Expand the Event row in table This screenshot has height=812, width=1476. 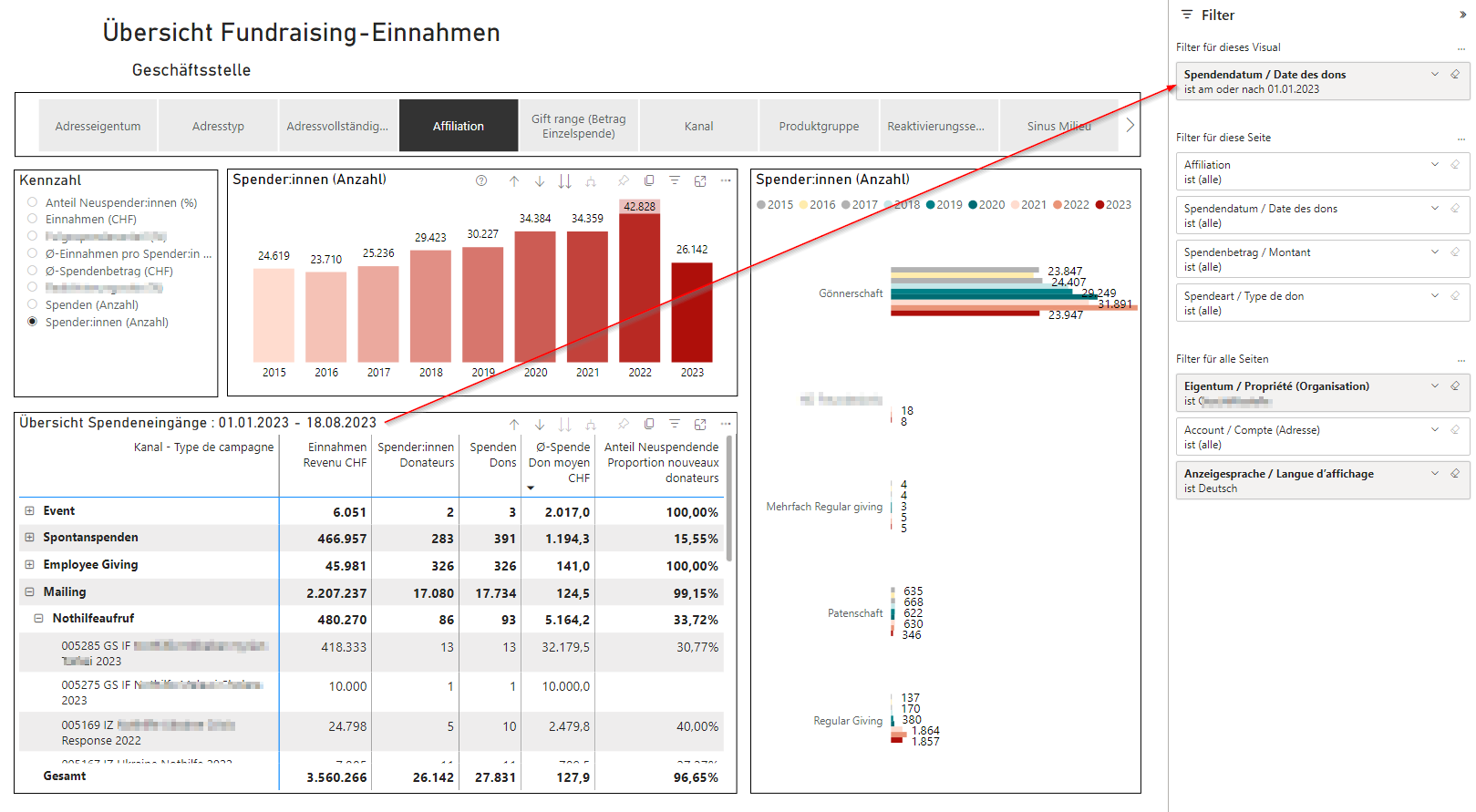[29, 511]
